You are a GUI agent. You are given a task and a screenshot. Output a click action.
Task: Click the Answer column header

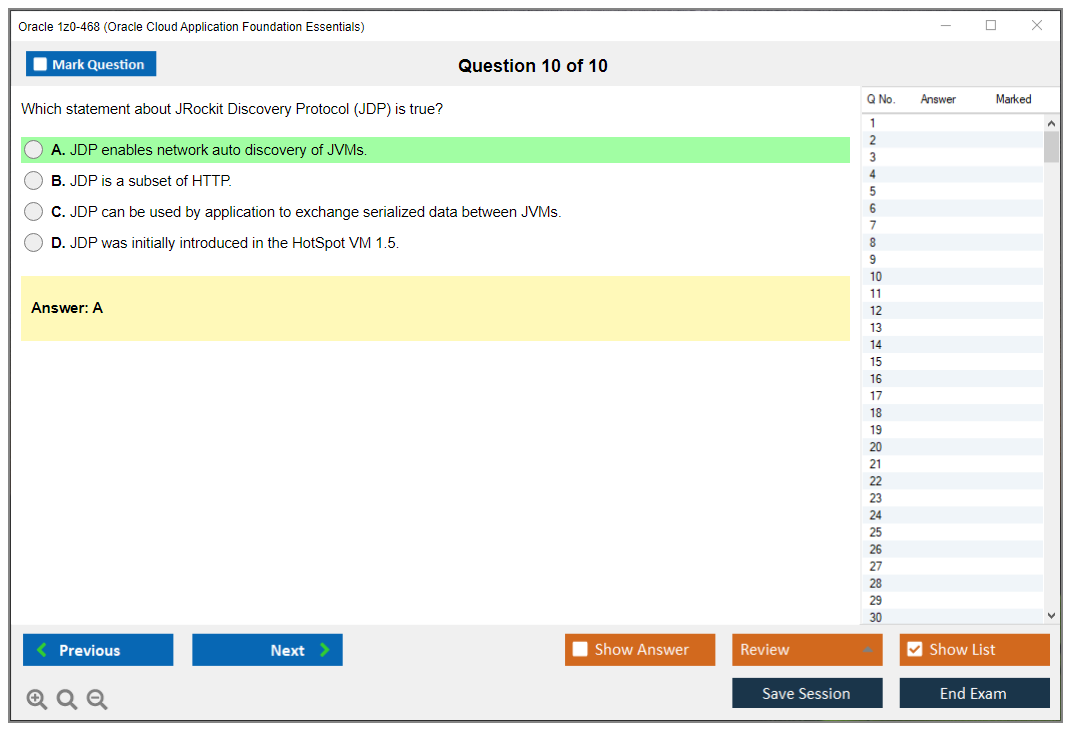point(940,99)
